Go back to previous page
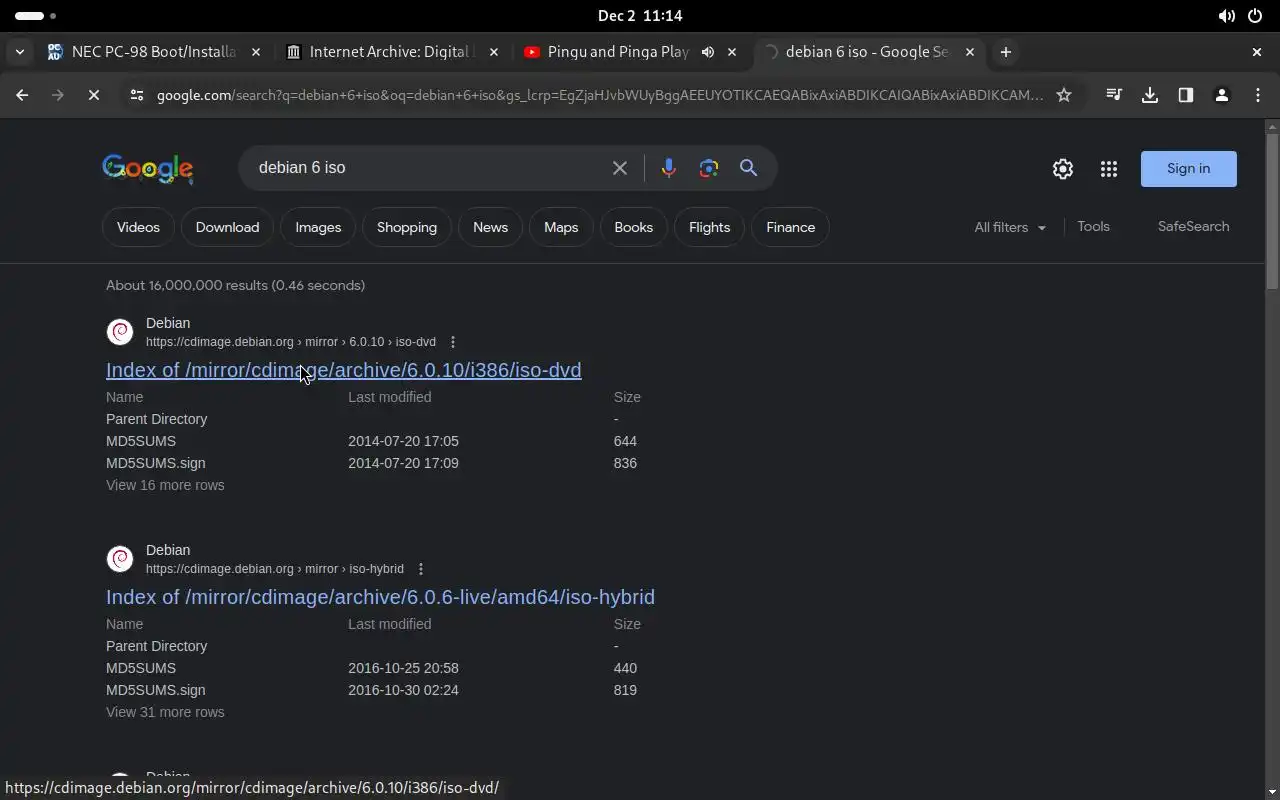This screenshot has width=1280, height=800. [22, 95]
